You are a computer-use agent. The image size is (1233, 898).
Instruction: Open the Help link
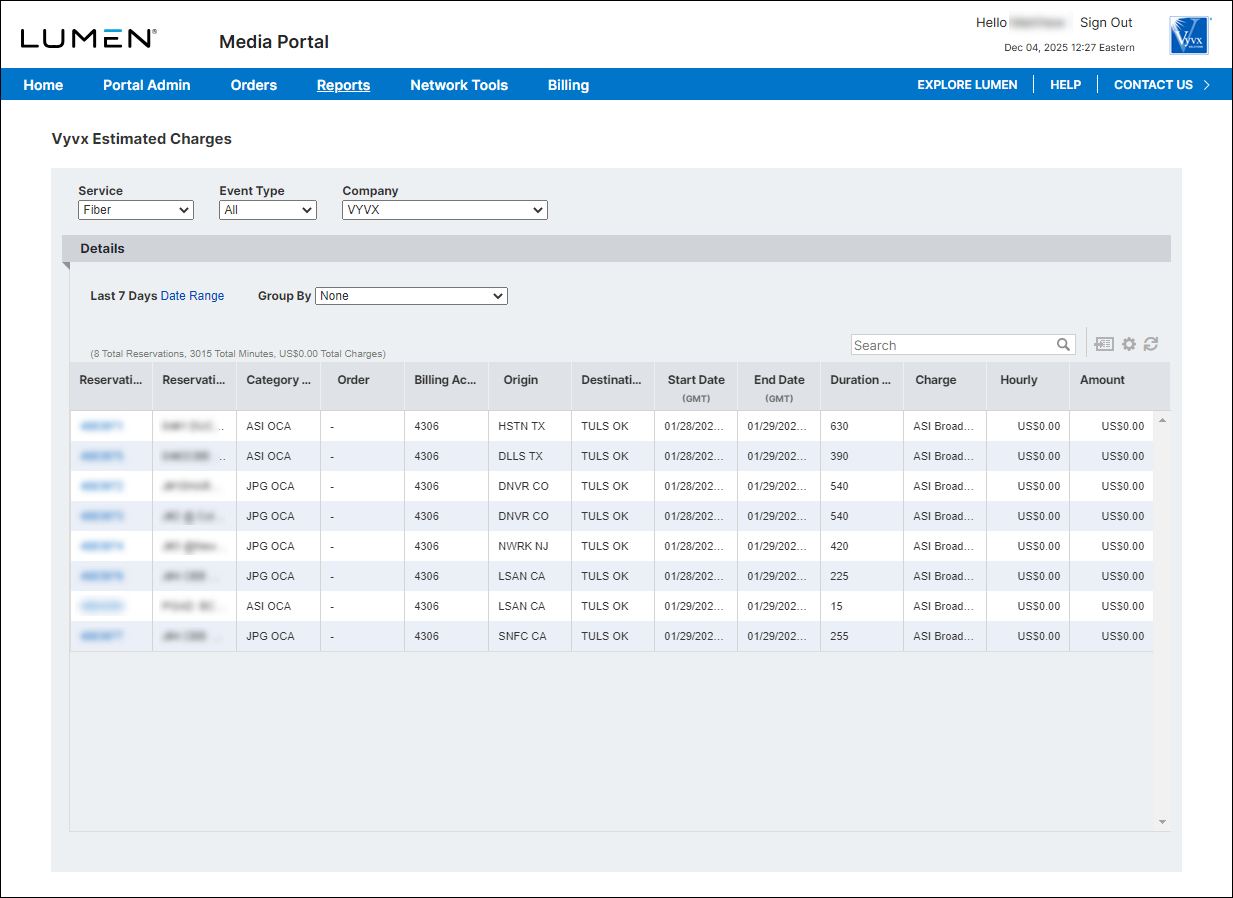[x=1065, y=85]
